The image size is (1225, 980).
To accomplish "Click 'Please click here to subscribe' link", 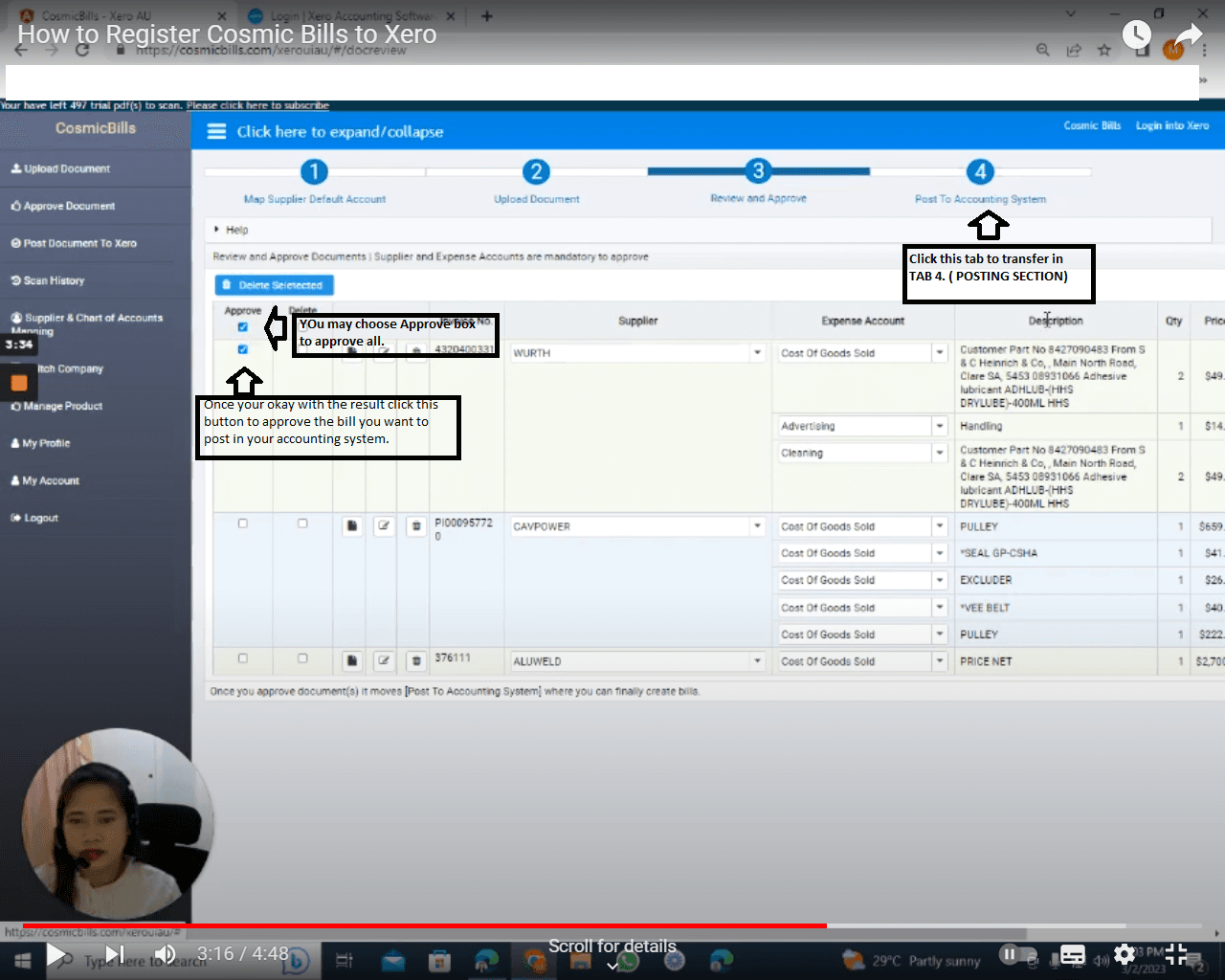I will pyautogui.click(x=257, y=105).
